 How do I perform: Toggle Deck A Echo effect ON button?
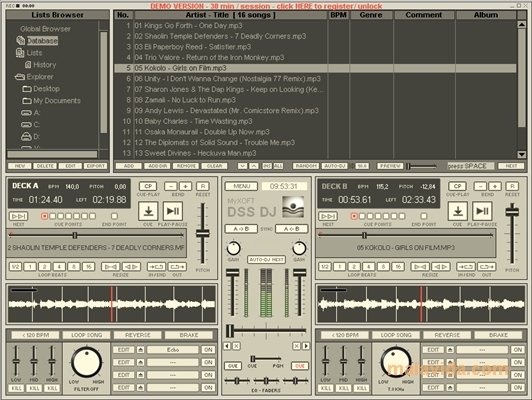coord(208,350)
